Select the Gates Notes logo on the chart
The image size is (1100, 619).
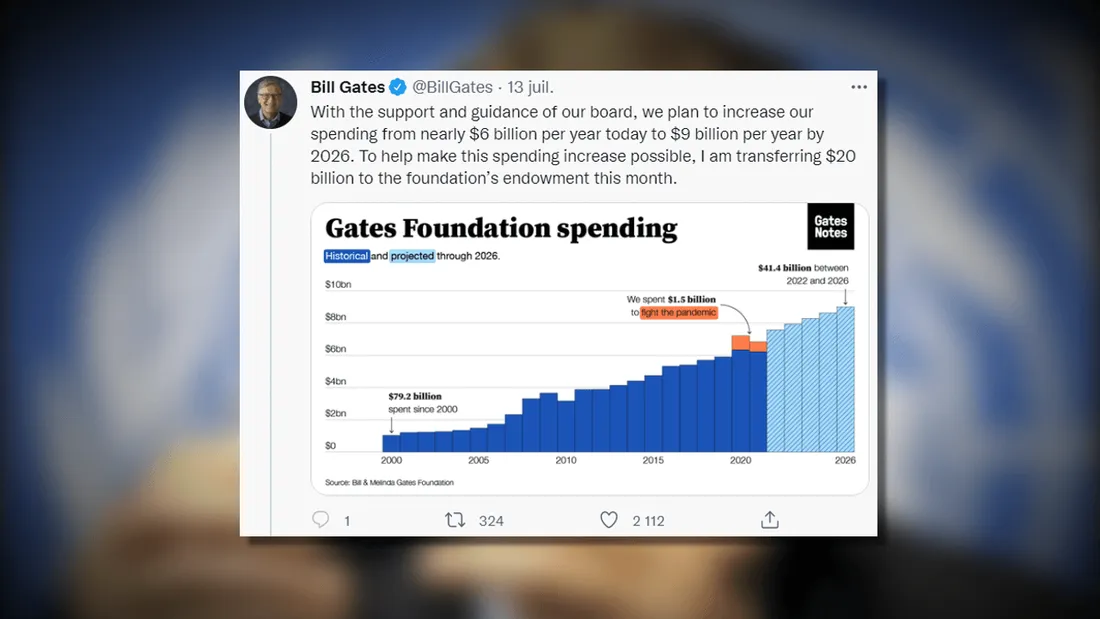(831, 227)
